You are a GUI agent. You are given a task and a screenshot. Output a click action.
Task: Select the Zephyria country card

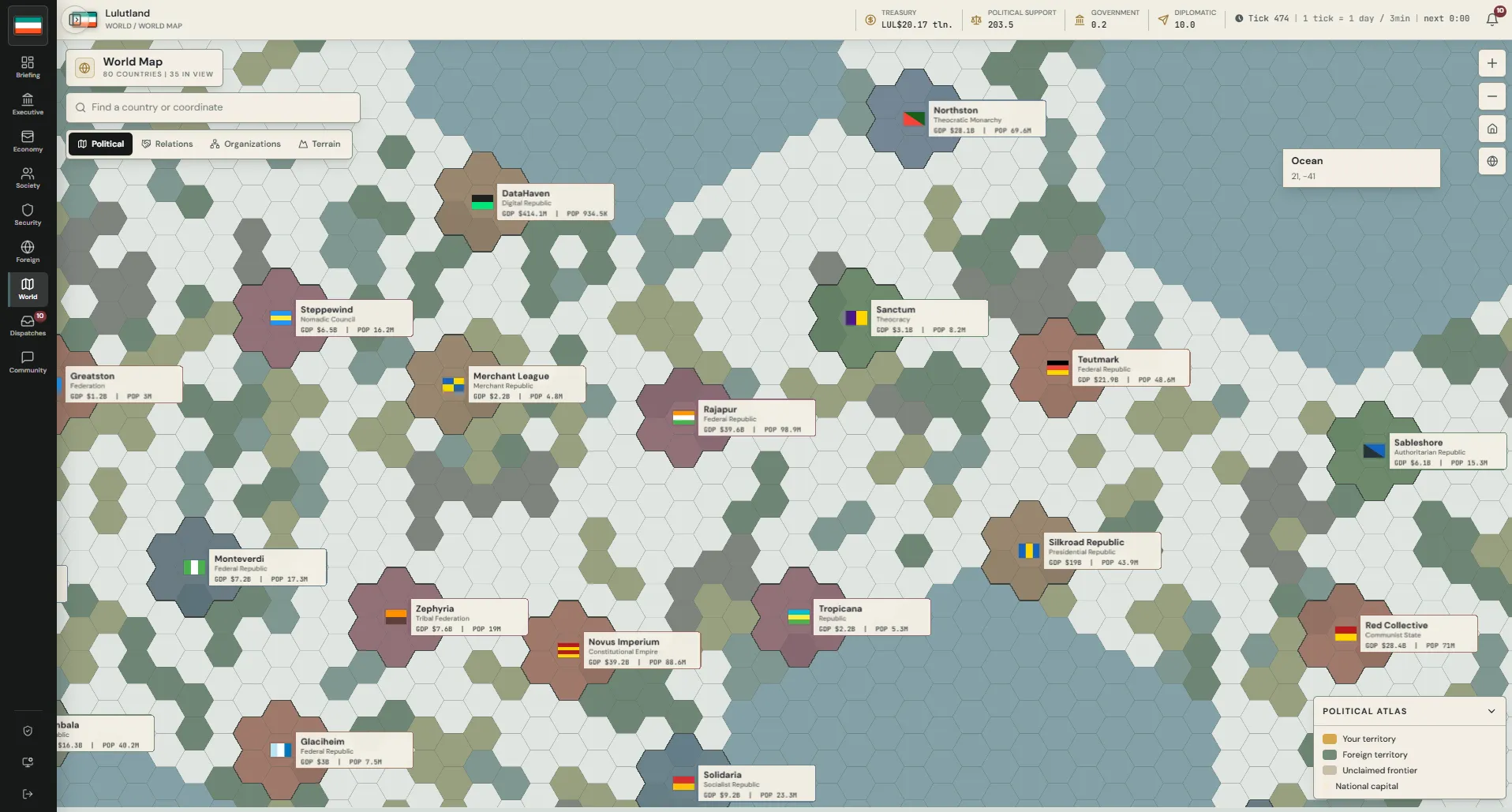click(x=469, y=618)
